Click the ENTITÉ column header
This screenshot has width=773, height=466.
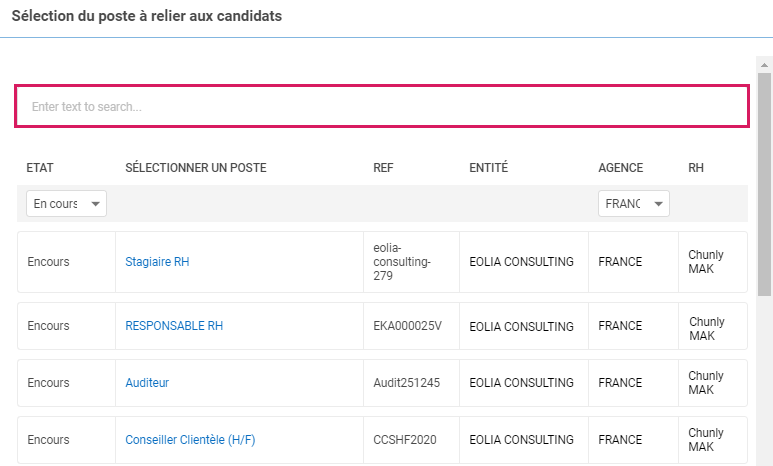488,168
